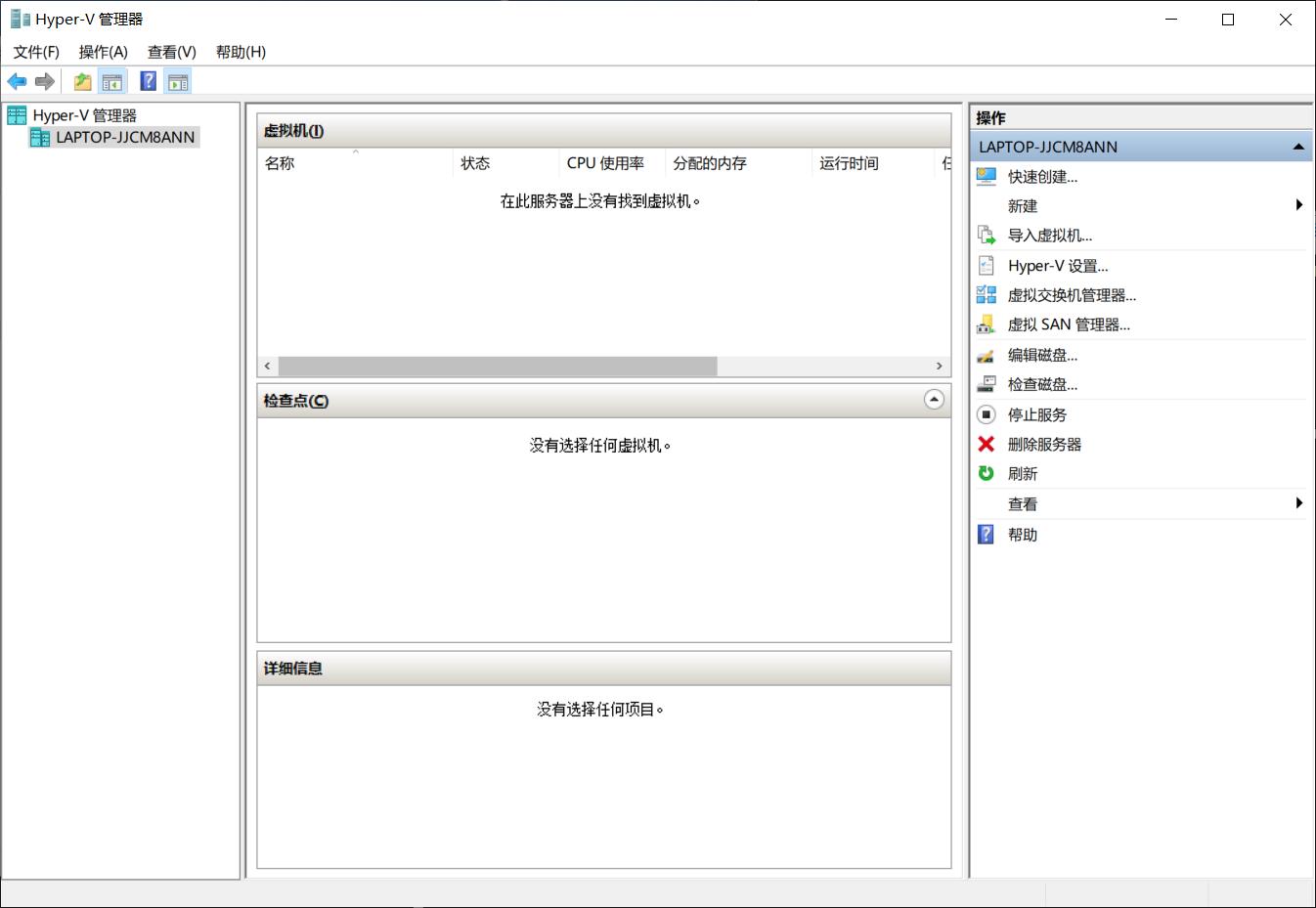Sort virtual machines by 名称 column
This screenshot has width=1316, height=908.
(356, 163)
